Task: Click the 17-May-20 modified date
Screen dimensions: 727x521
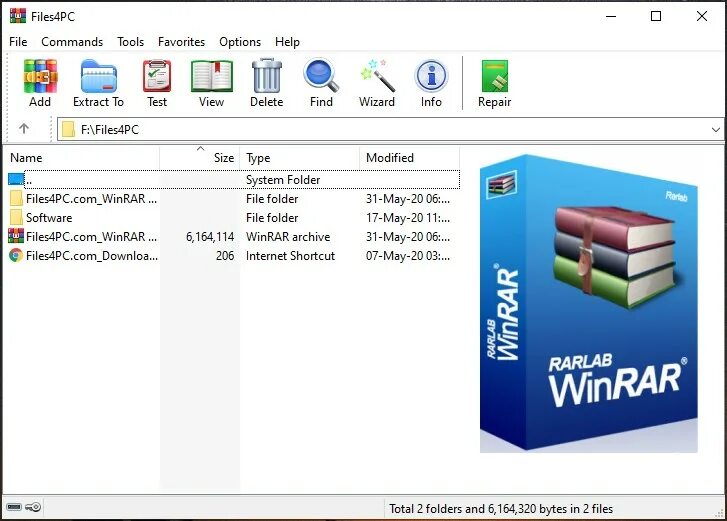Action: pyautogui.click(x=408, y=218)
